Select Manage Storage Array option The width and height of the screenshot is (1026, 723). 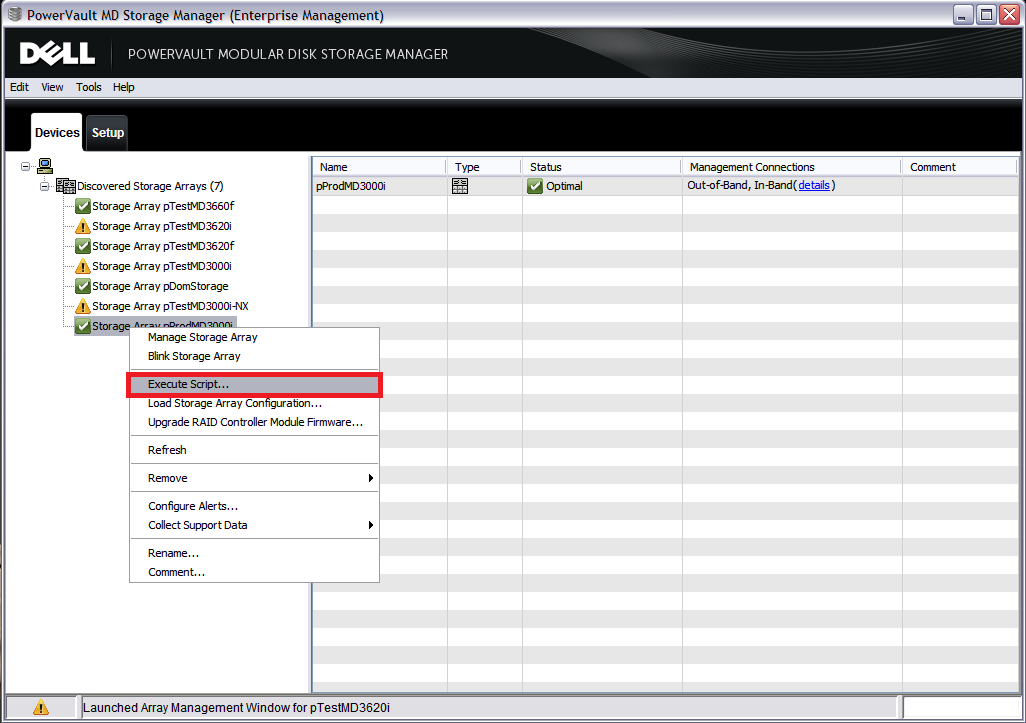pos(202,337)
